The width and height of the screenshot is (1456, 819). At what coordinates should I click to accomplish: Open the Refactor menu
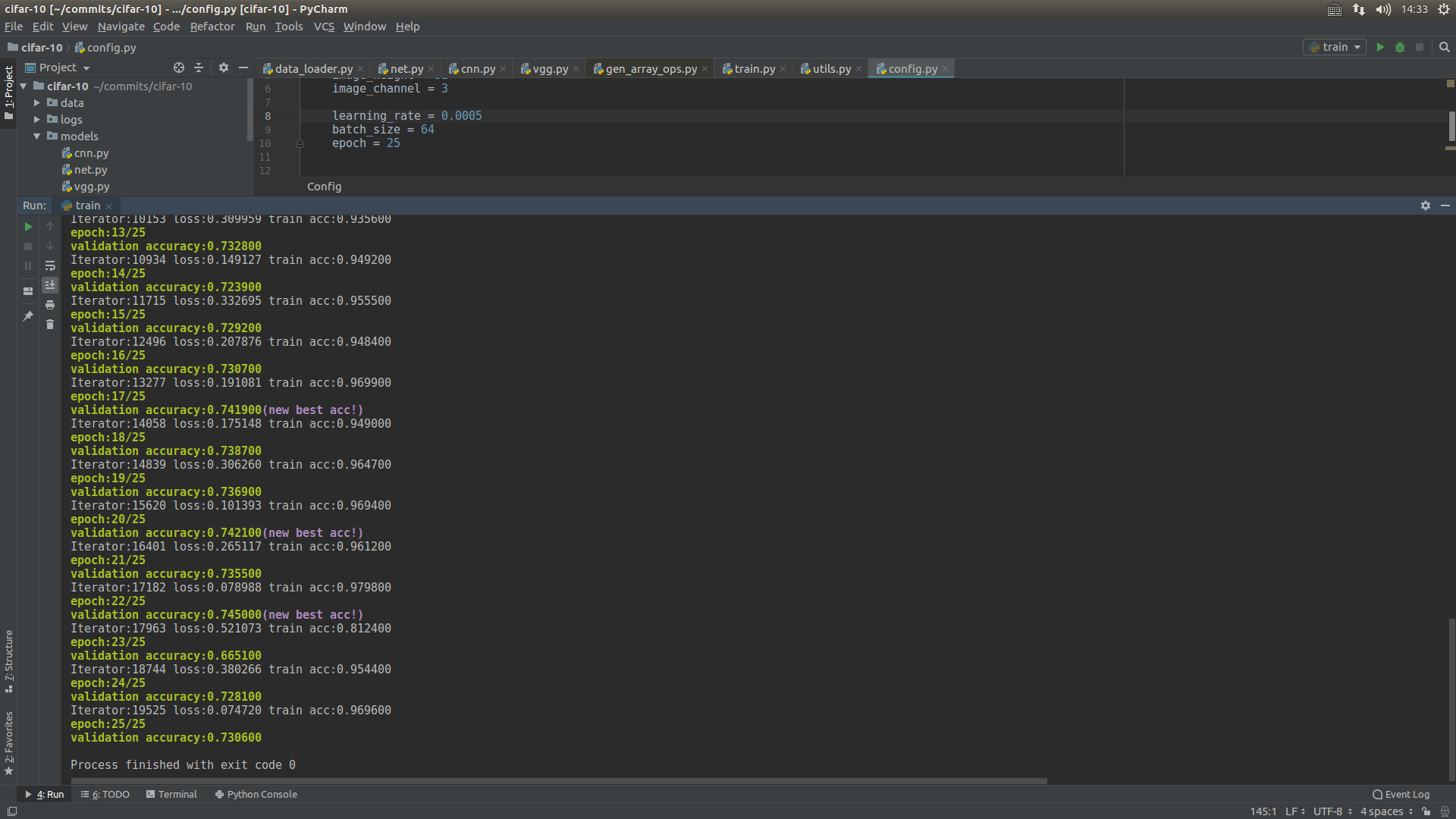pyautogui.click(x=212, y=27)
